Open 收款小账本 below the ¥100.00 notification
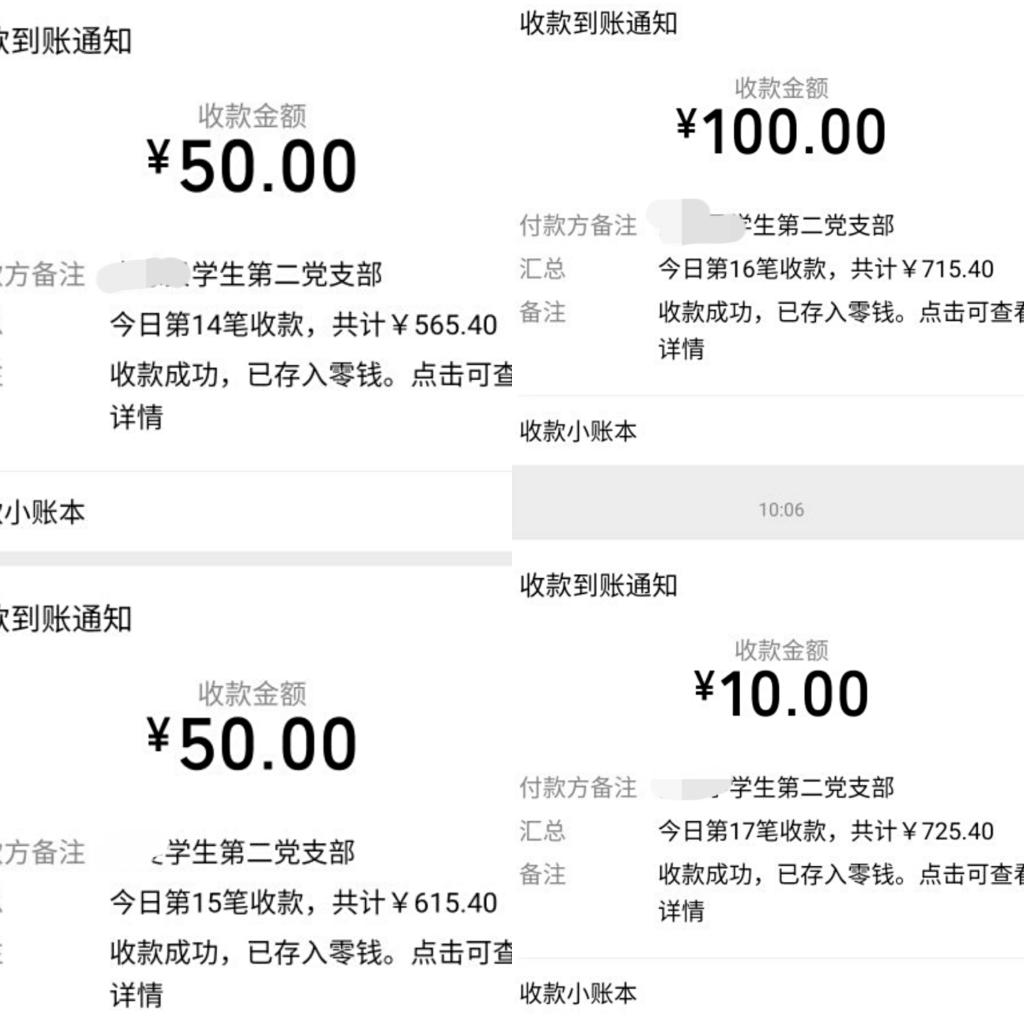1024x1024 pixels. coord(578,432)
